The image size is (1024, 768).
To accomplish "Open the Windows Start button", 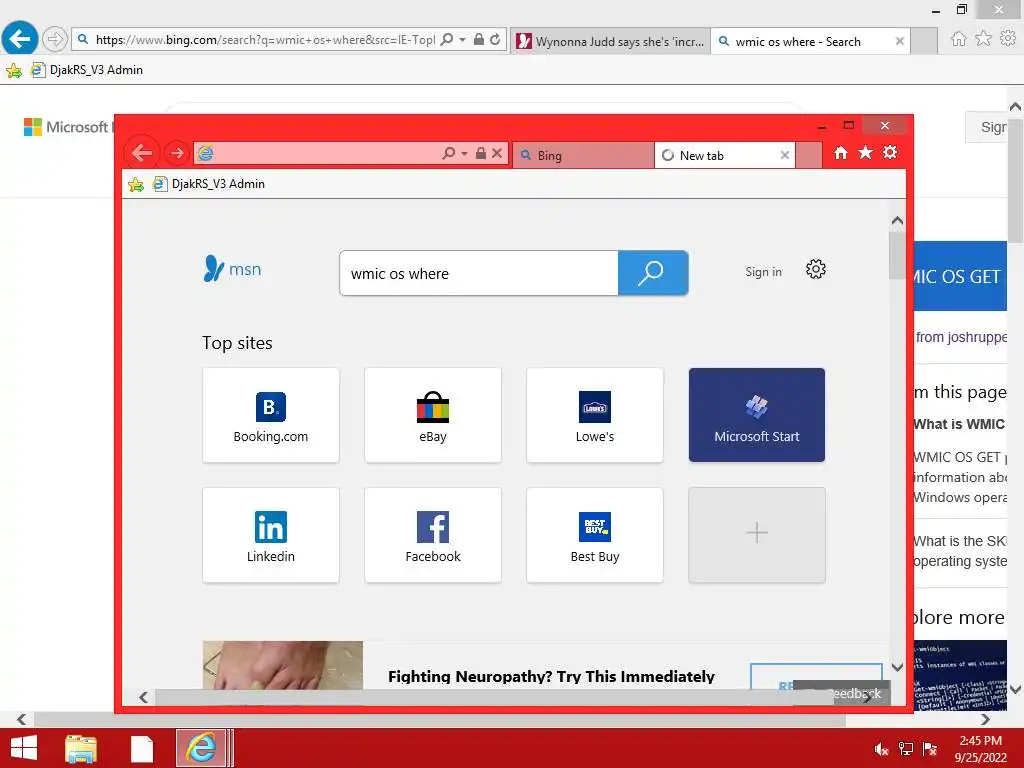I will click(x=24, y=748).
